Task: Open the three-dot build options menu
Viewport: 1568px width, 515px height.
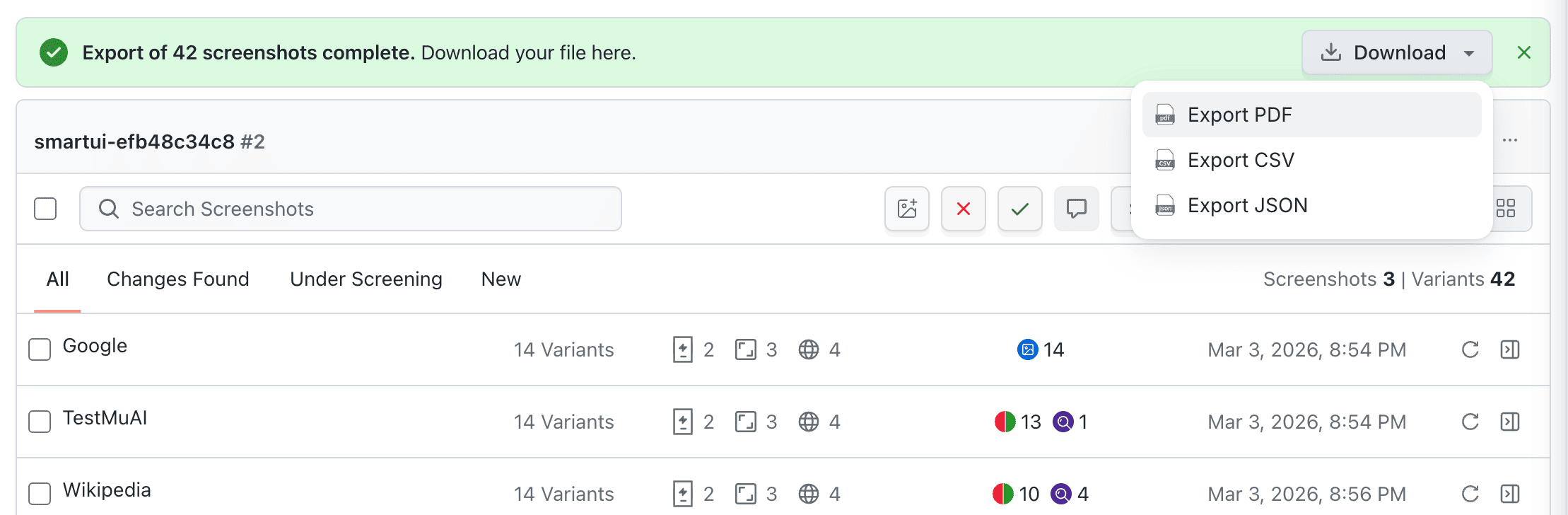Action: (x=1511, y=139)
